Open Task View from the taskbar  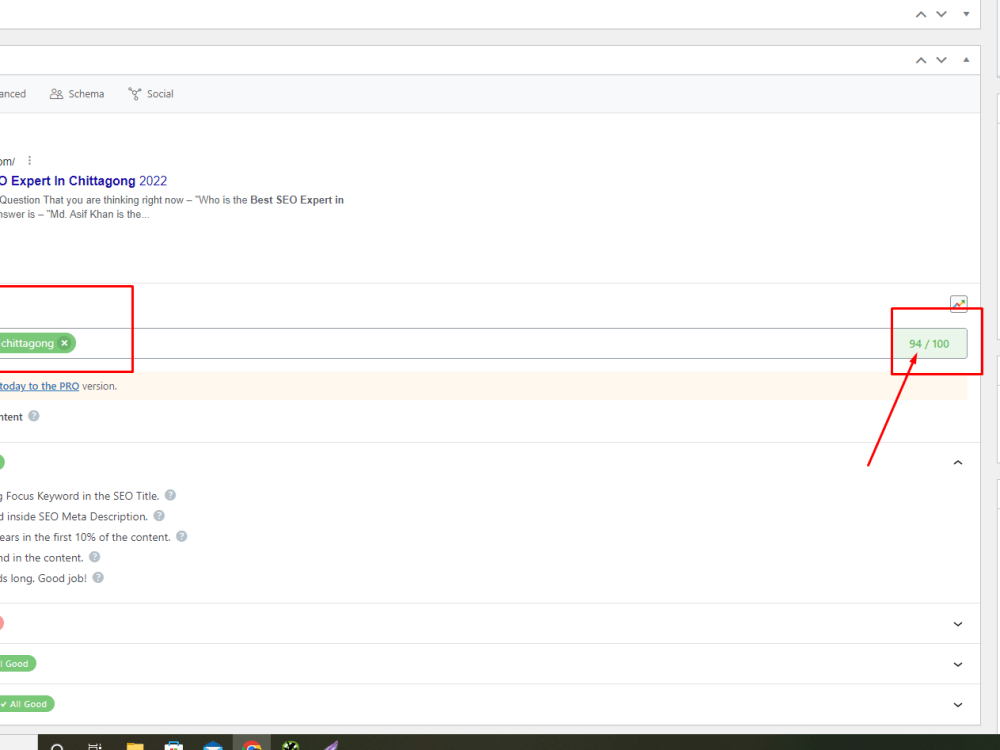(x=94, y=746)
